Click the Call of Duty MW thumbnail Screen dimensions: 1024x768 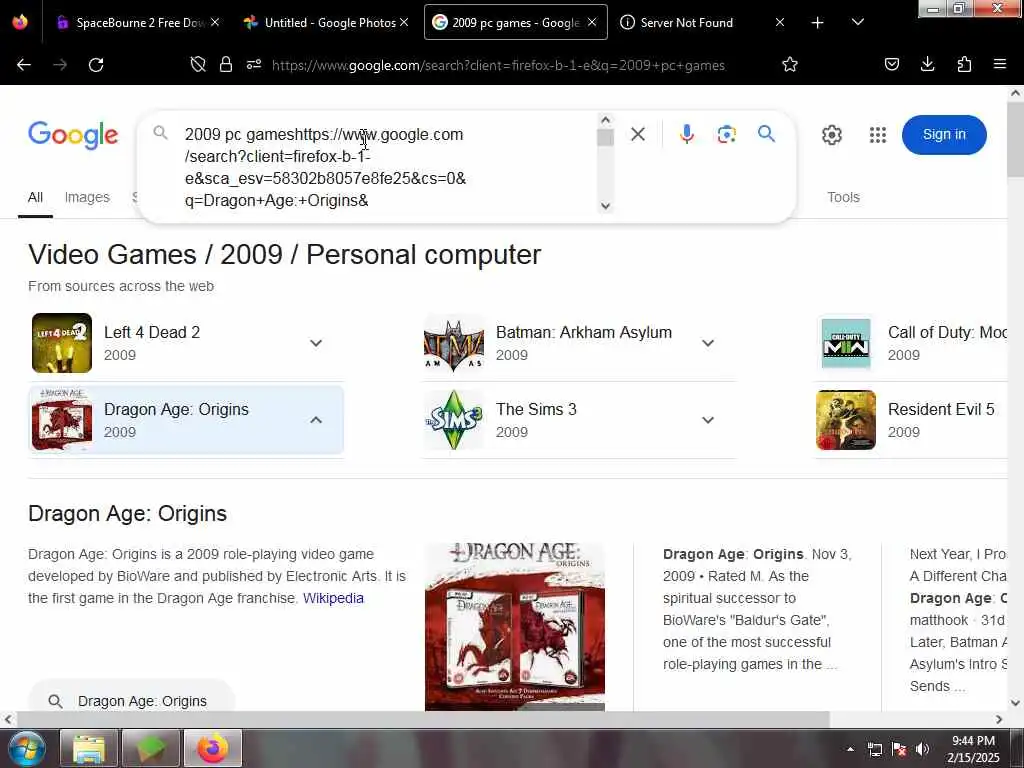coord(846,344)
